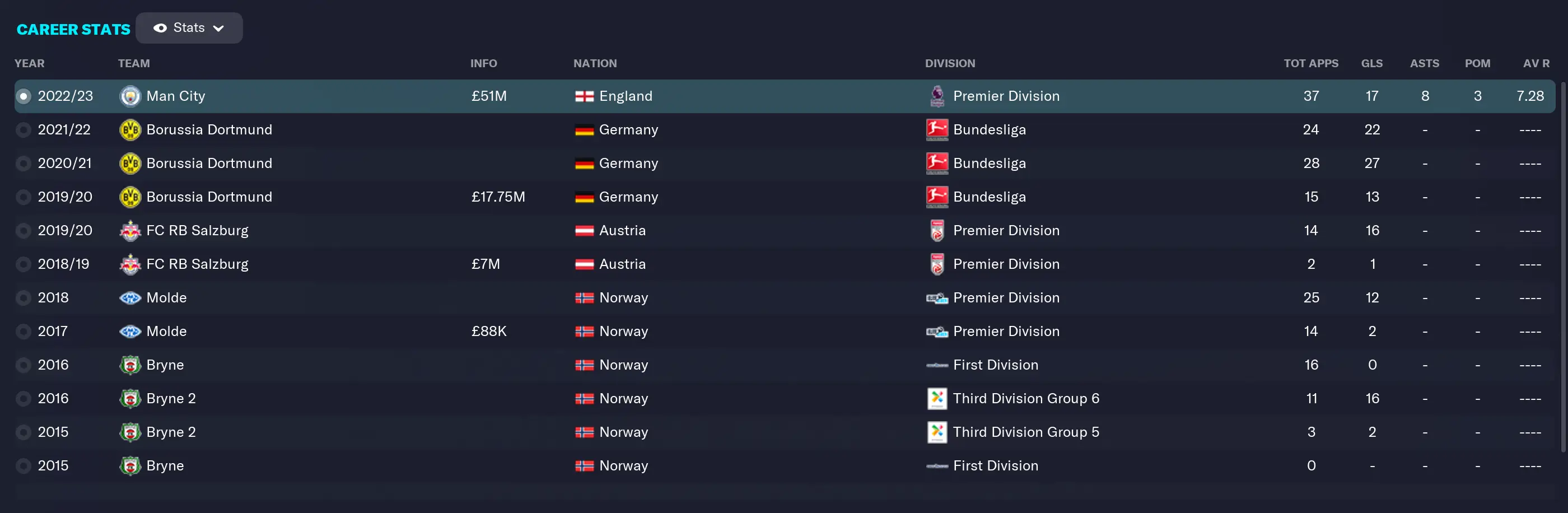The image size is (1568, 513).
Task: Click the DIVISION column header
Action: click(950, 63)
